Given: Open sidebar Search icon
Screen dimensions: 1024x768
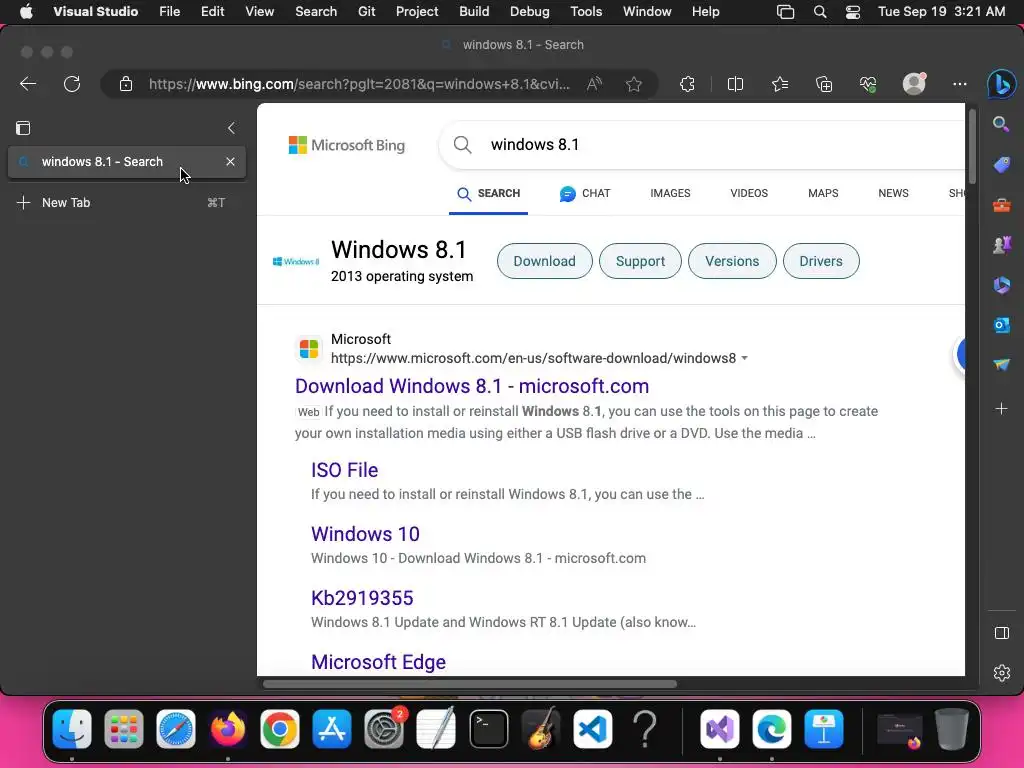Looking at the screenshot, I should (1001, 124).
